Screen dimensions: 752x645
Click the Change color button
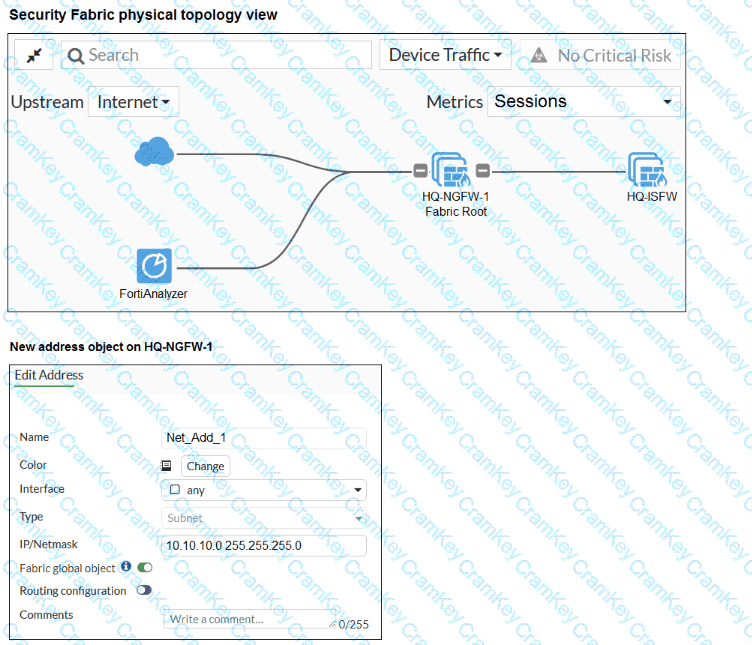pos(205,466)
